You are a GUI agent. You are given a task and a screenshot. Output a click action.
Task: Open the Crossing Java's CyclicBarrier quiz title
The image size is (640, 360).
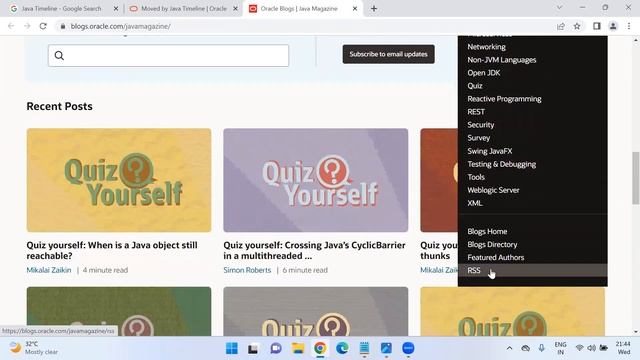coord(314,250)
